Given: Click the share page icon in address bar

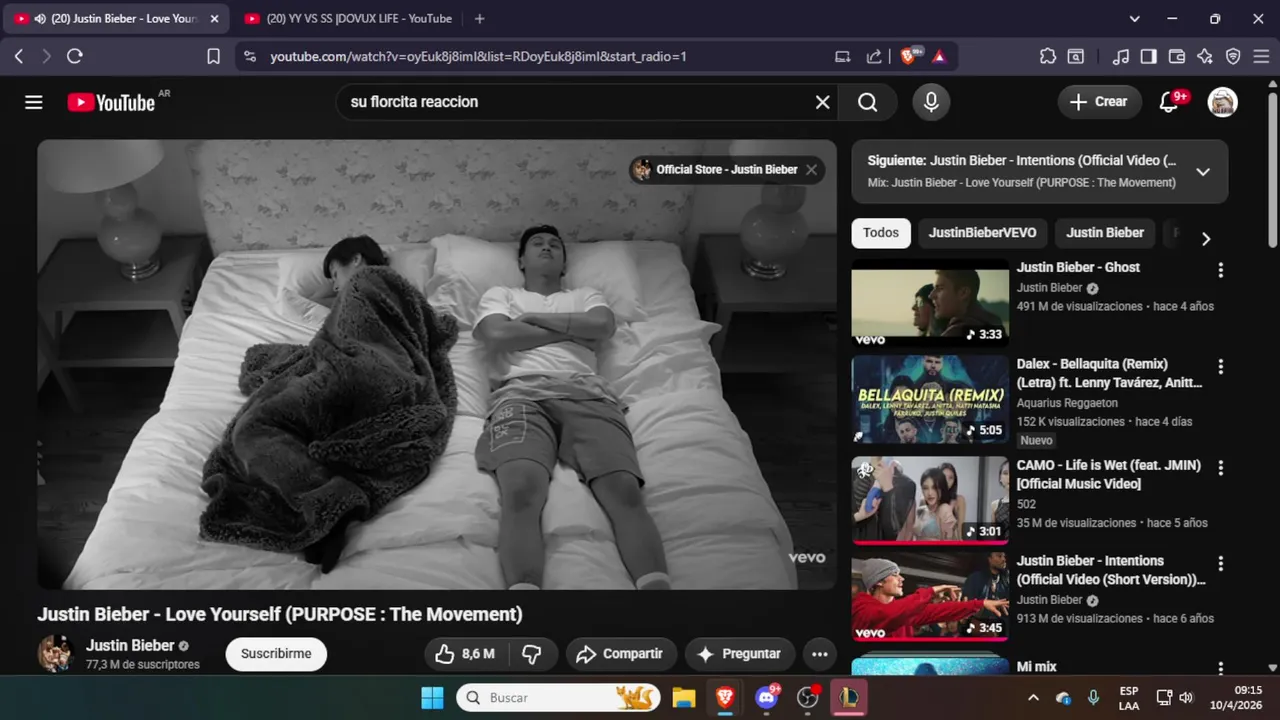Looking at the screenshot, I should coord(874,57).
